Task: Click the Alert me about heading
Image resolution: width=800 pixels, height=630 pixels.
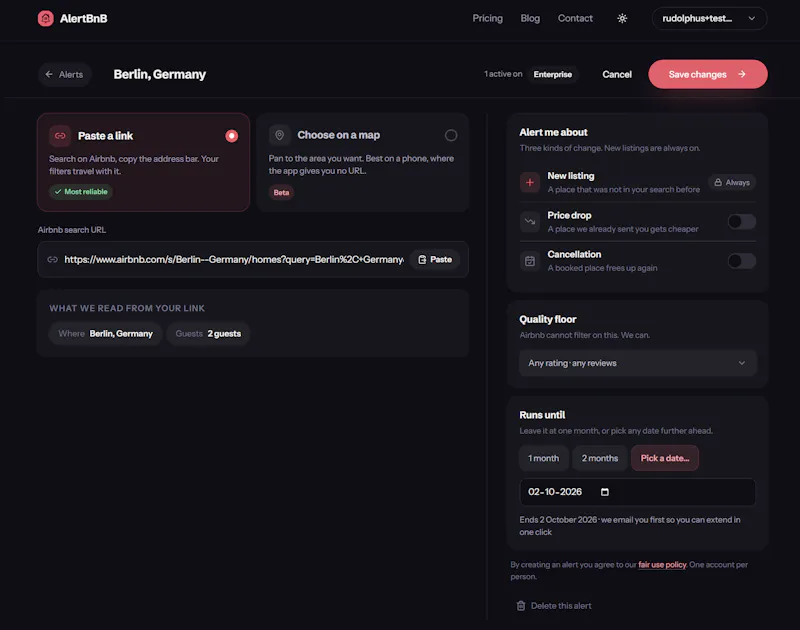Action: point(553,132)
